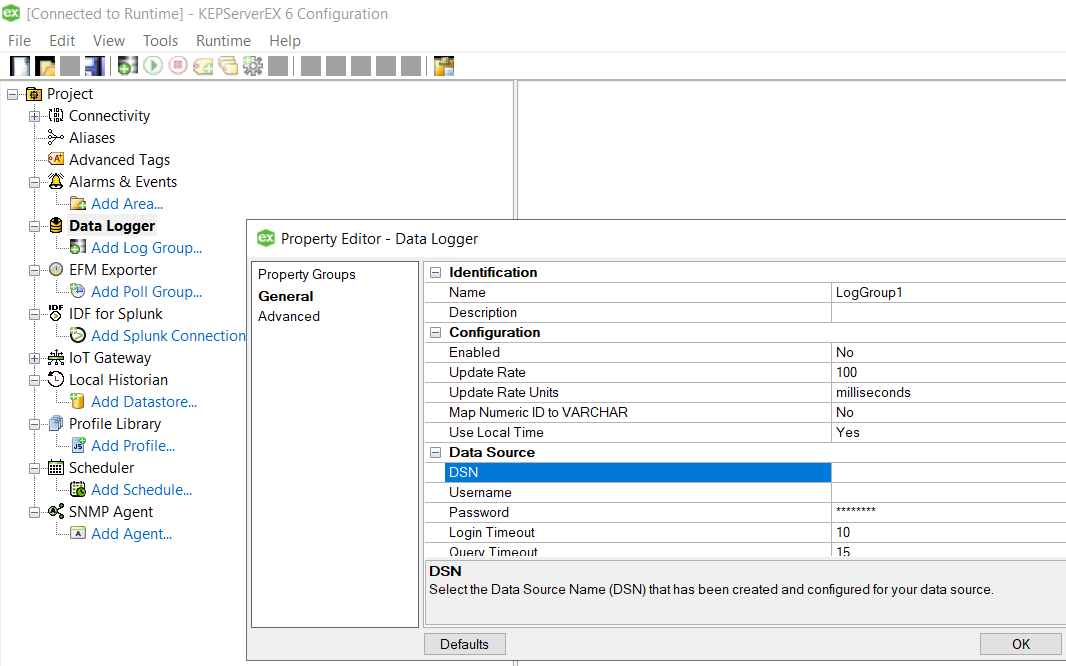Switch to the Advanced property group

click(289, 316)
